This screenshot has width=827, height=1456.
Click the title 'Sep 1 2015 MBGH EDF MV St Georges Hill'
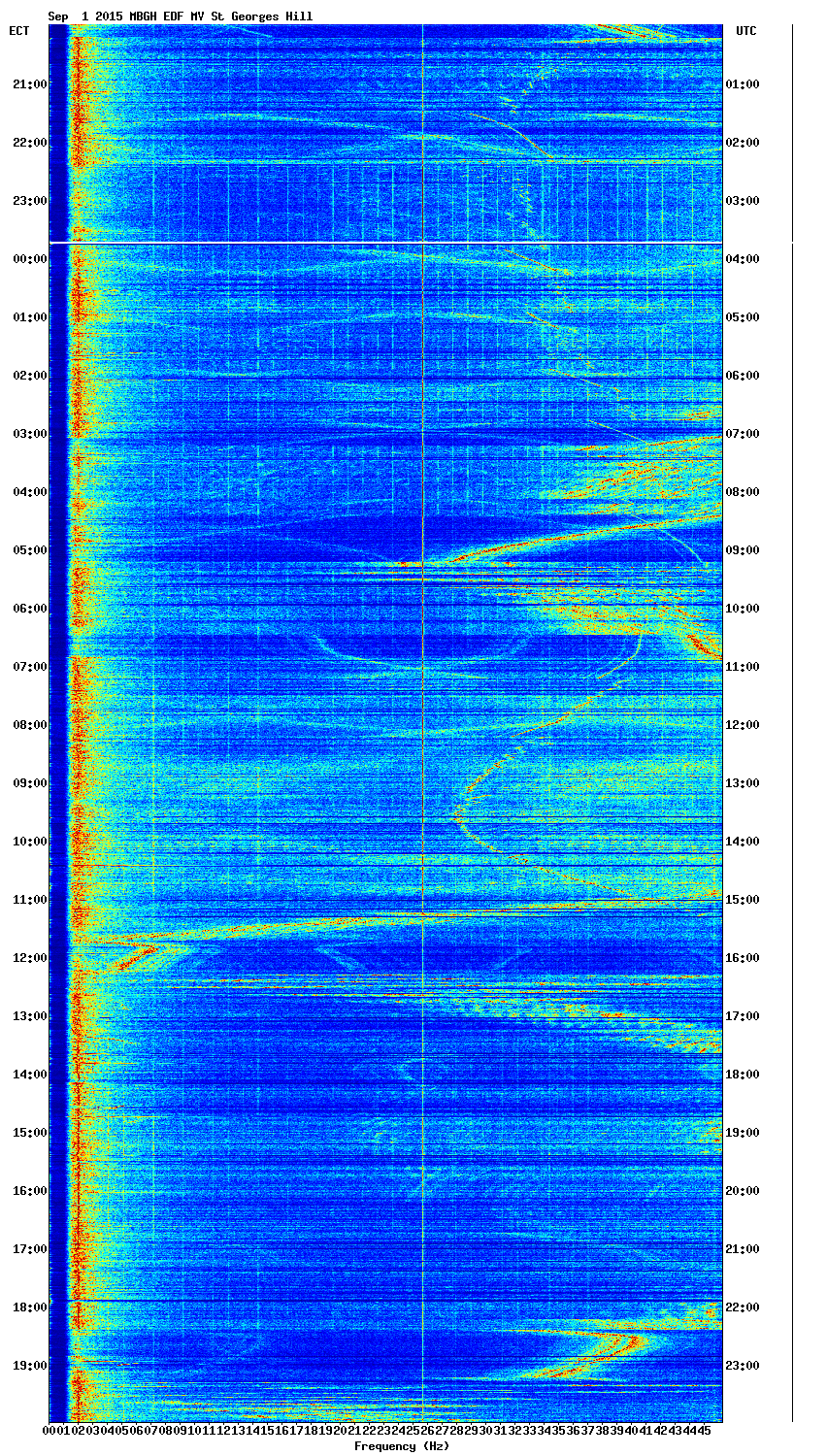(181, 17)
